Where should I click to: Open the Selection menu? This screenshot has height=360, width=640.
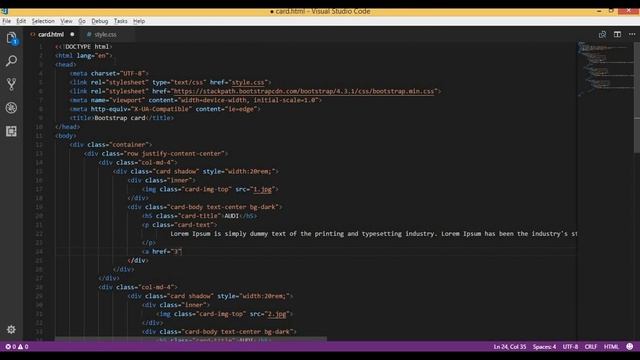[43, 21]
